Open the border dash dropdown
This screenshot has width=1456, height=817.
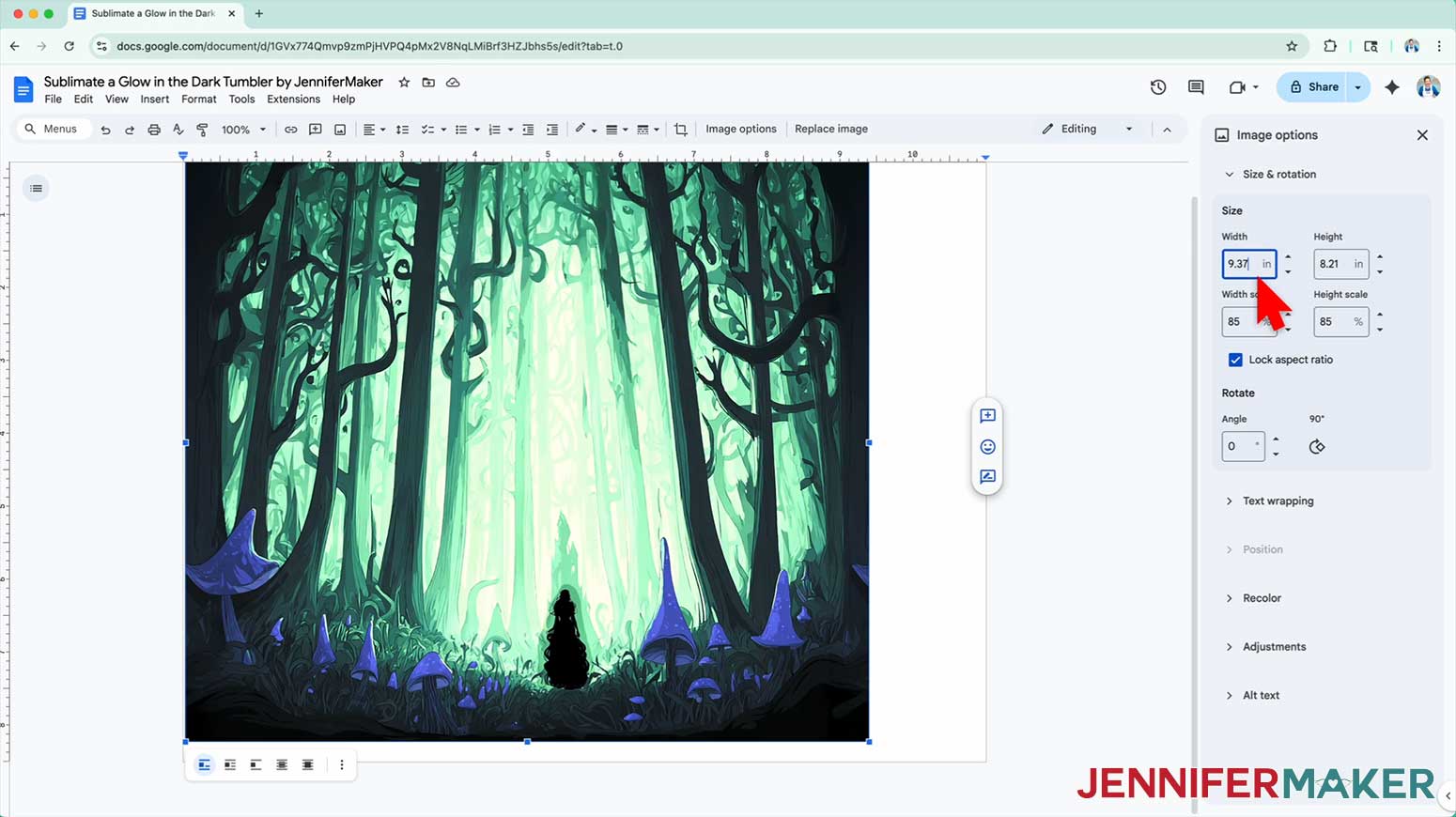(x=648, y=130)
